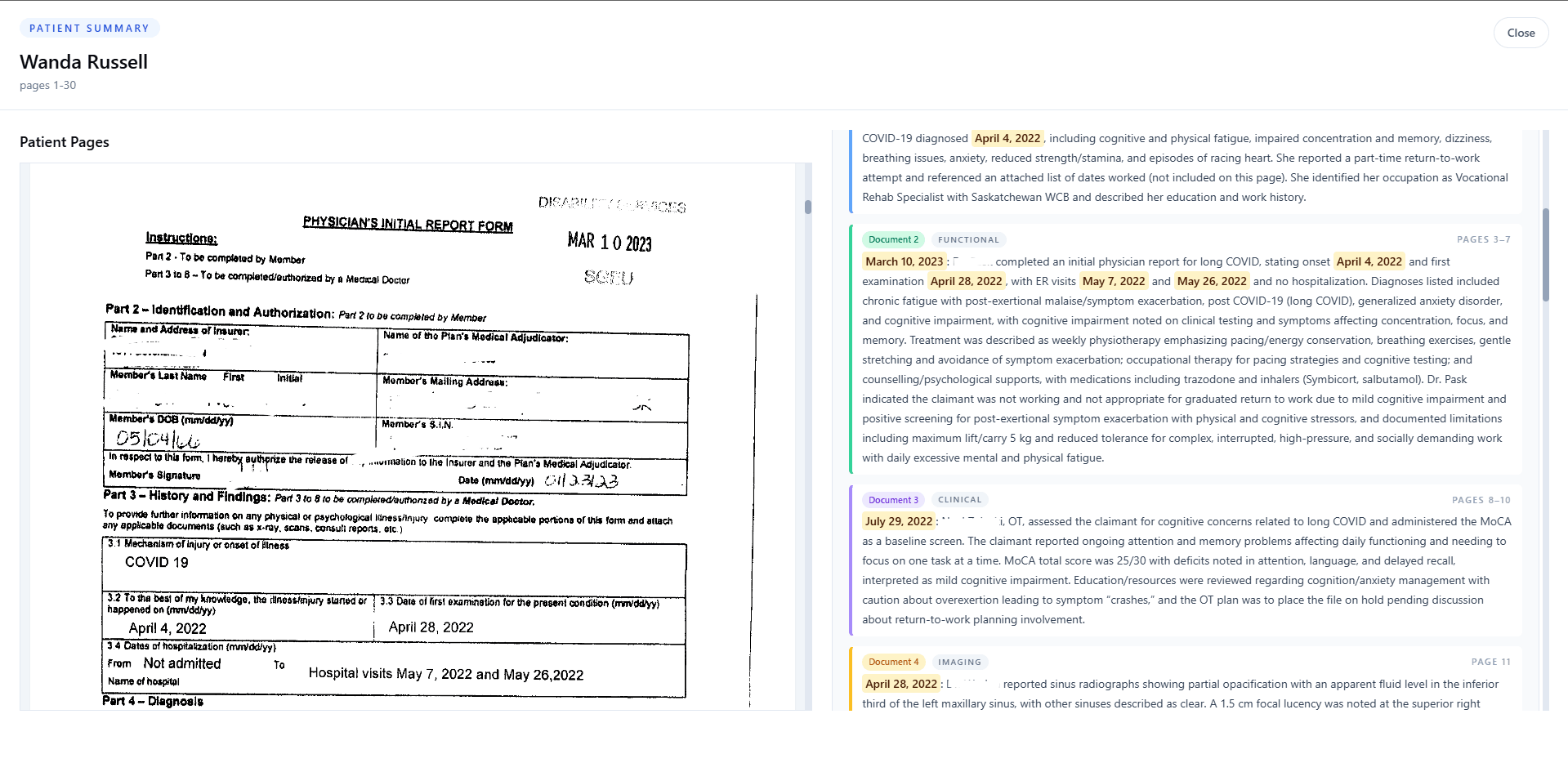Click the PAGES 8–10 label

click(x=1481, y=500)
